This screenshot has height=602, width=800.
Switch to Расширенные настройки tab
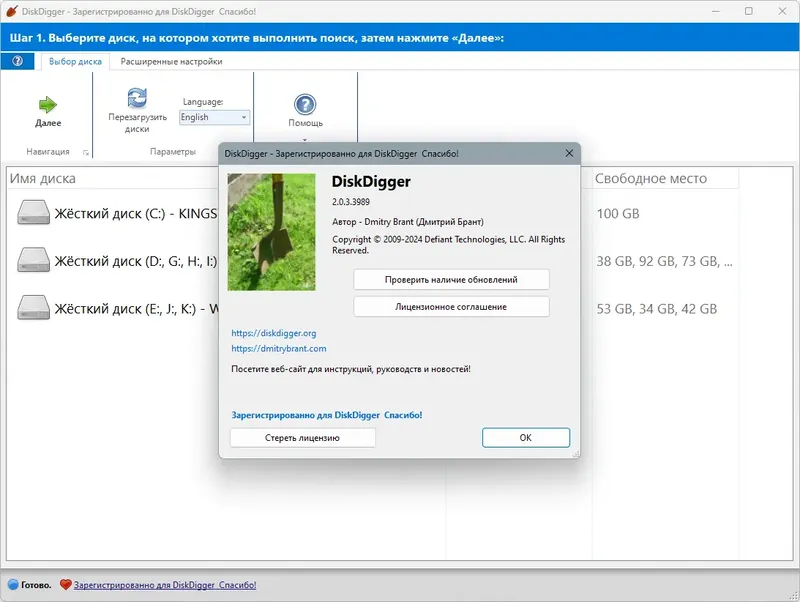171,61
